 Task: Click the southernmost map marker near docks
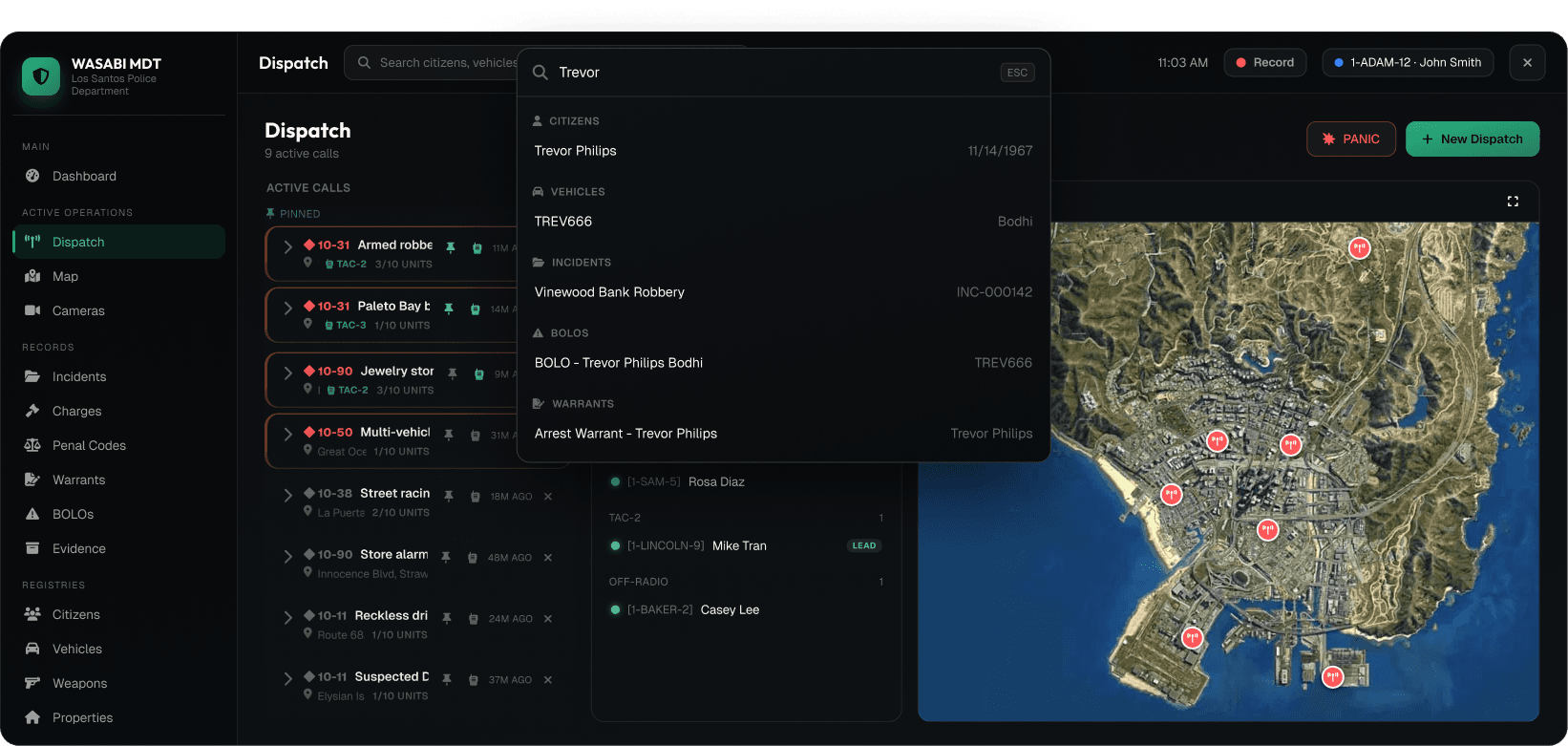coord(1333,677)
